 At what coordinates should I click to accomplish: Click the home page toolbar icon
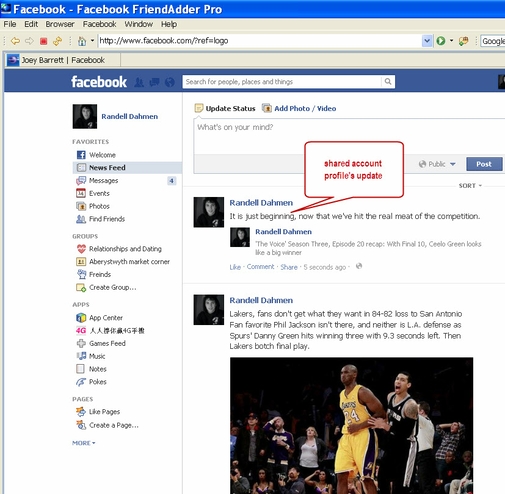(82, 41)
